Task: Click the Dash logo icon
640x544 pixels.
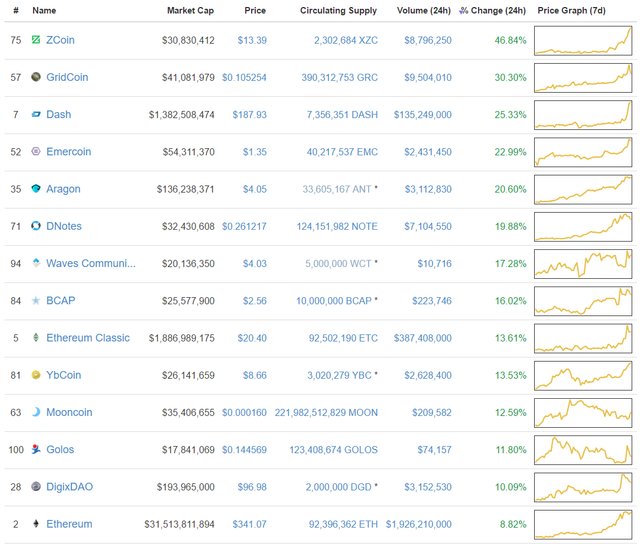Action: 36,115
